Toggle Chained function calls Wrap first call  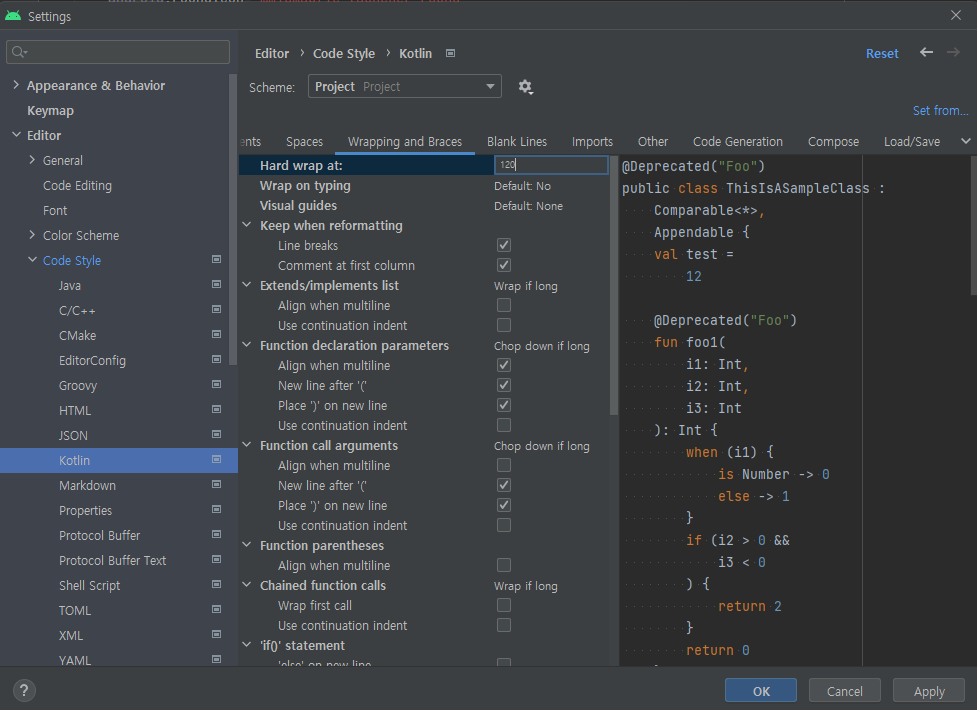coord(504,605)
